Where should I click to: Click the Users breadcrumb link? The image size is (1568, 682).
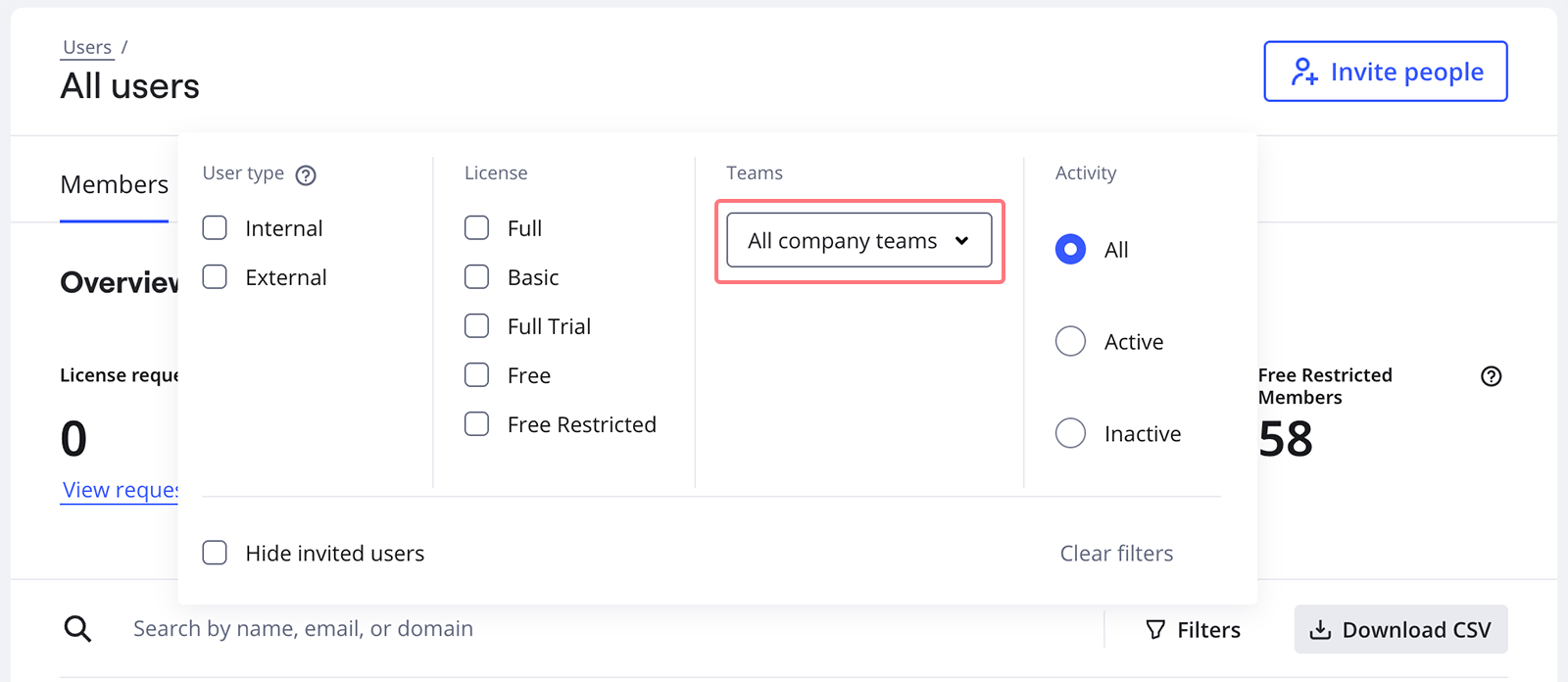point(87,47)
